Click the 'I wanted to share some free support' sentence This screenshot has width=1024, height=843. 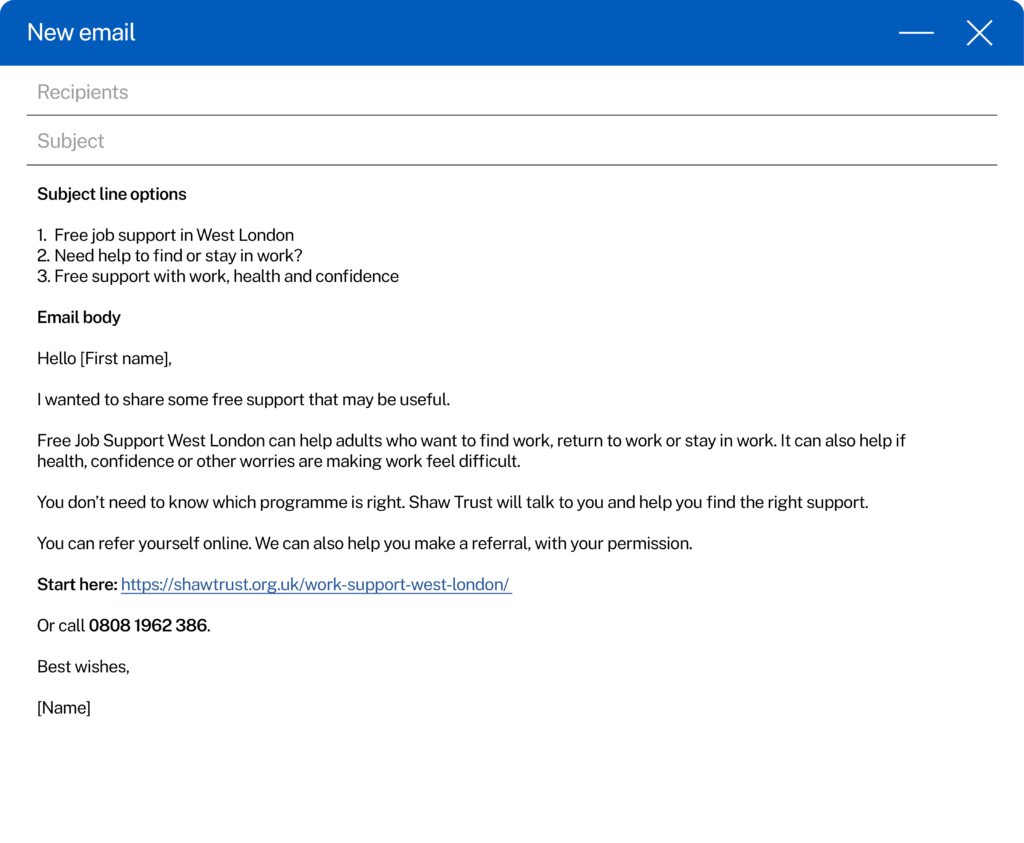(x=244, y=400)
